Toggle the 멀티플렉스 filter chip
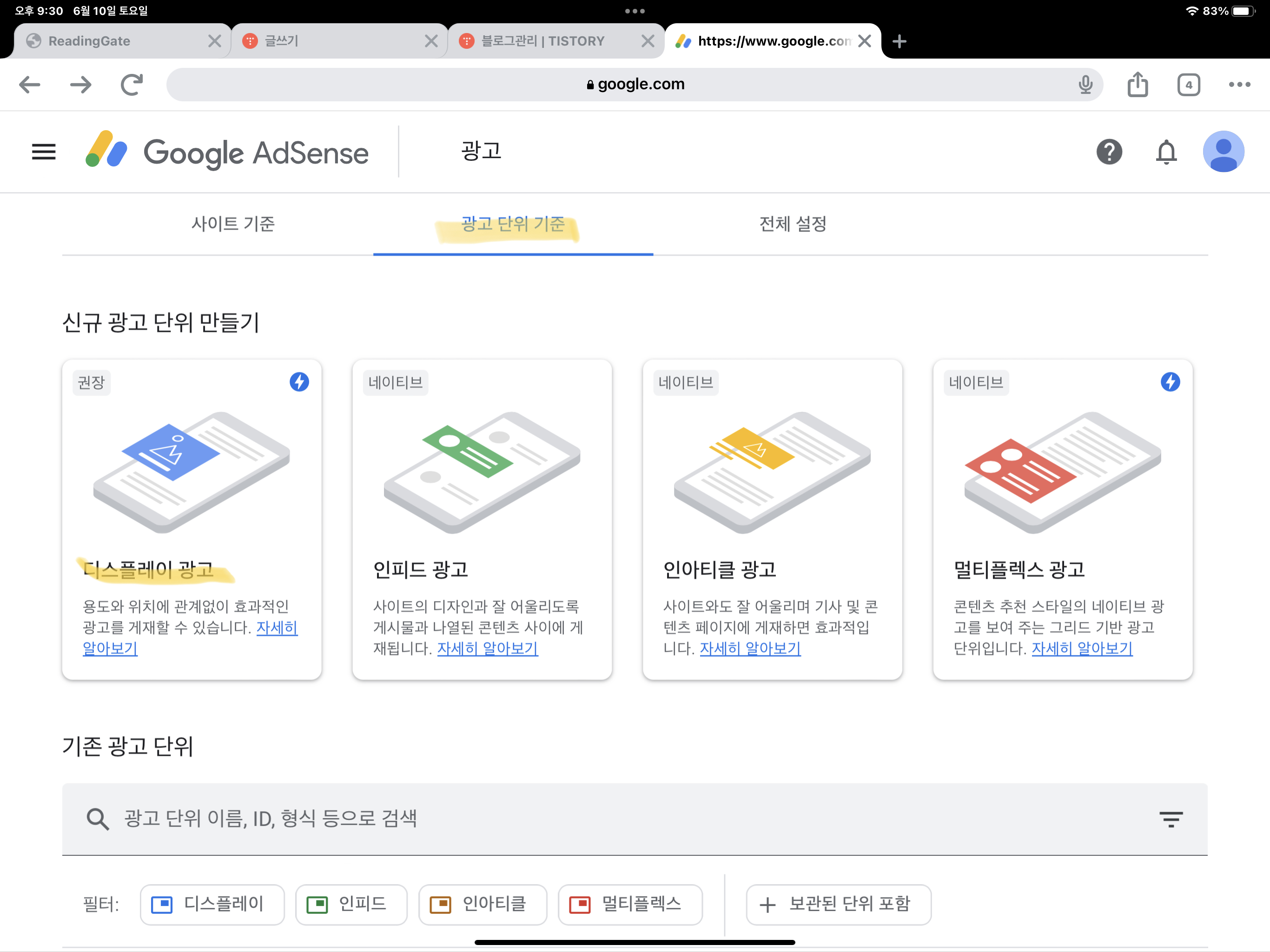Image resolution: width=1270 pixels, height=952 pixels. 630,904
